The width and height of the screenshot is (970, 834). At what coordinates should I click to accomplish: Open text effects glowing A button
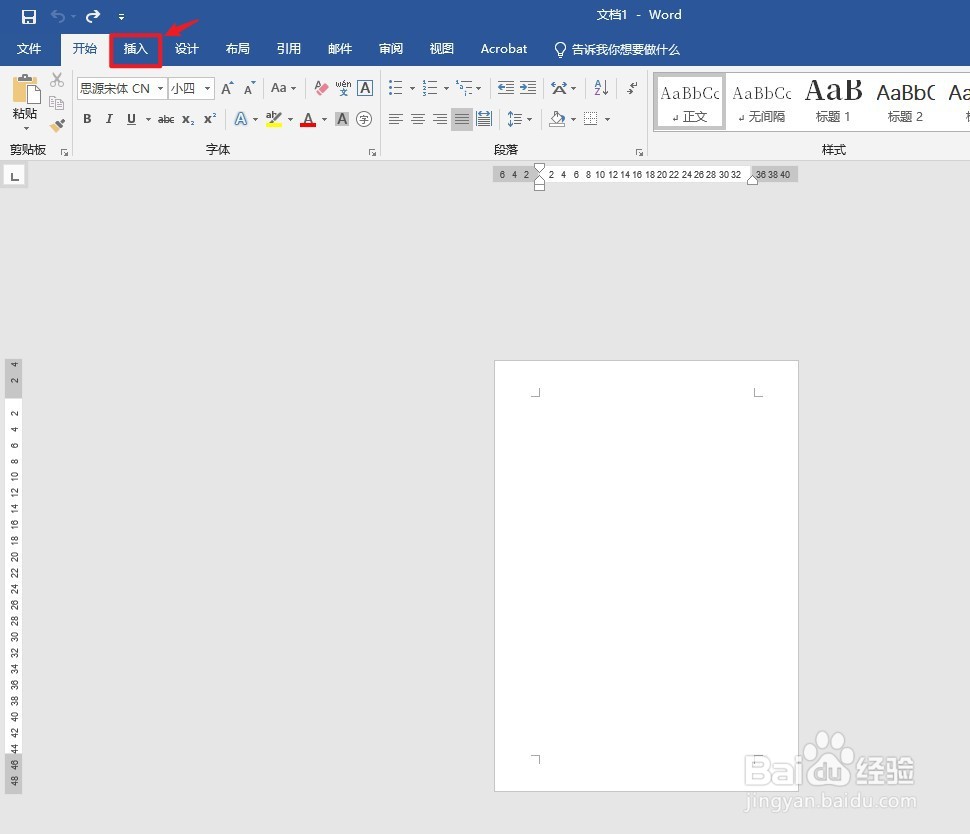coord(241,119)
